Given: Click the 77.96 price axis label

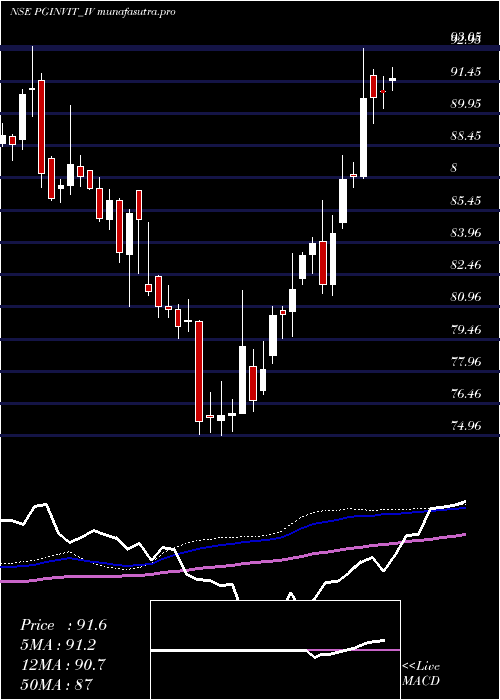Looking at the screenshot, I should [x=466, y=362].
